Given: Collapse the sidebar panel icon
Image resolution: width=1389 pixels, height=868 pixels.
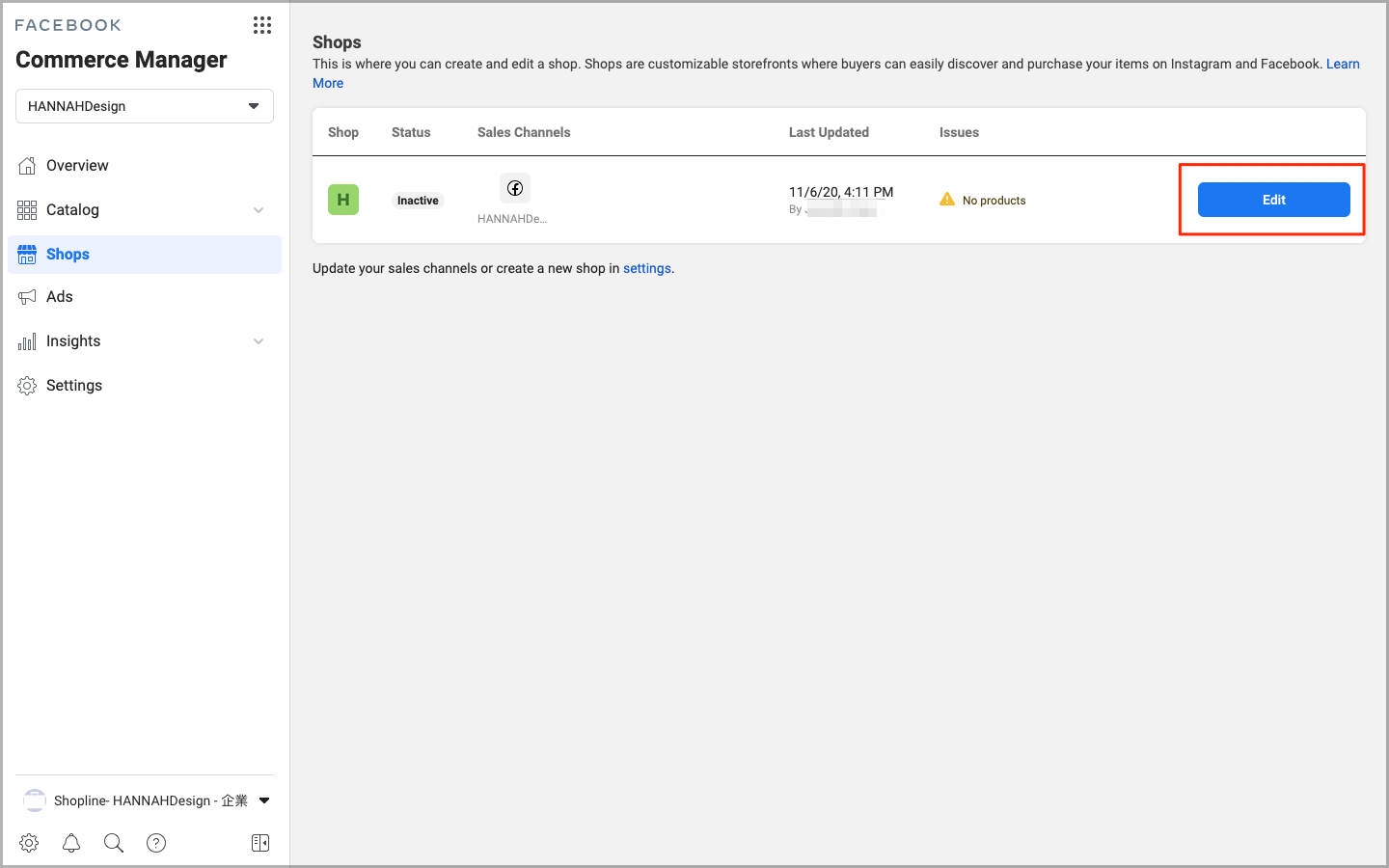Looking at the screenshot, I should (x=260, y=843).
